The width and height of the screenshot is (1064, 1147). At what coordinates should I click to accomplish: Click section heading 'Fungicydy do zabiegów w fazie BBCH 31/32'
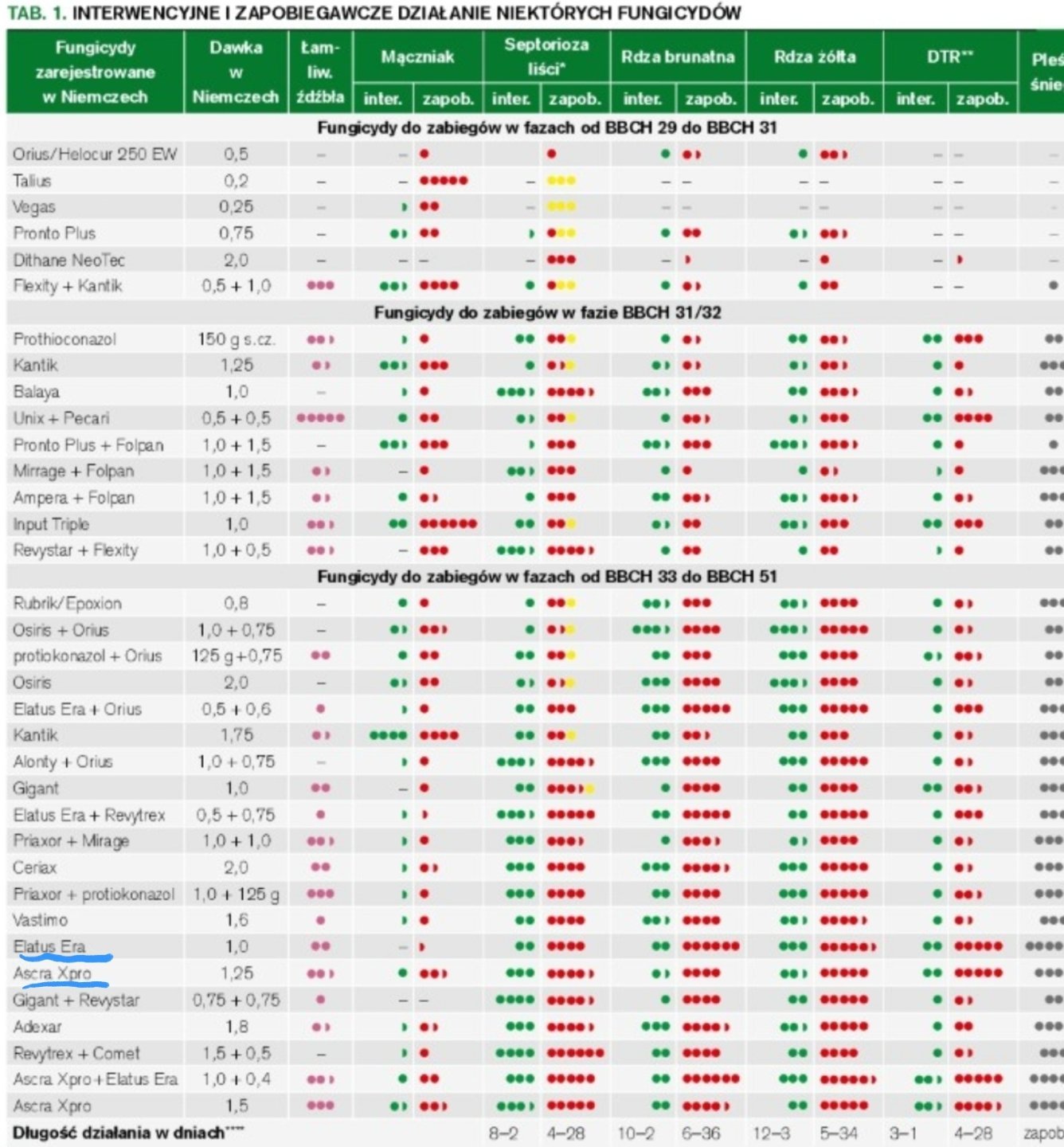pyautogui.click(x=547, y=312)
